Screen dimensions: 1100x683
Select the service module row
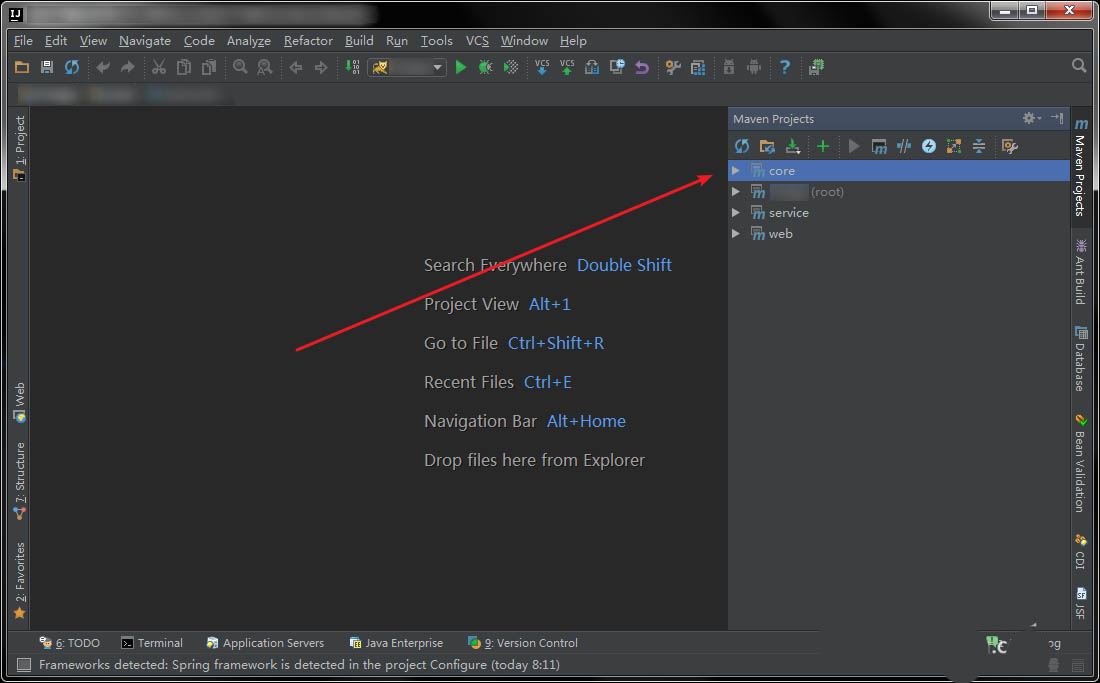[x=899, y=212]
